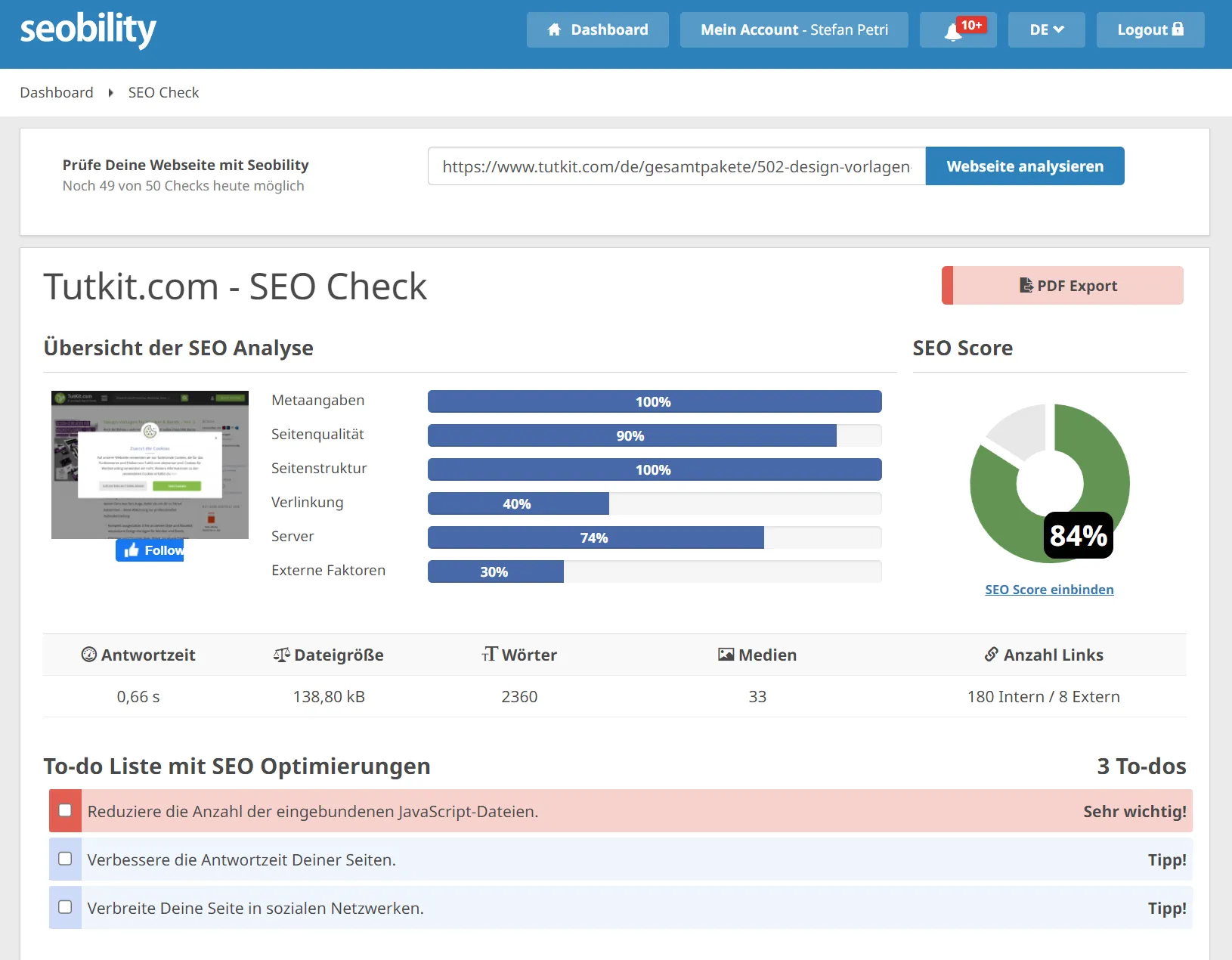
Task: Click the website screenshot thumbnail
Action: pos(150,465)
